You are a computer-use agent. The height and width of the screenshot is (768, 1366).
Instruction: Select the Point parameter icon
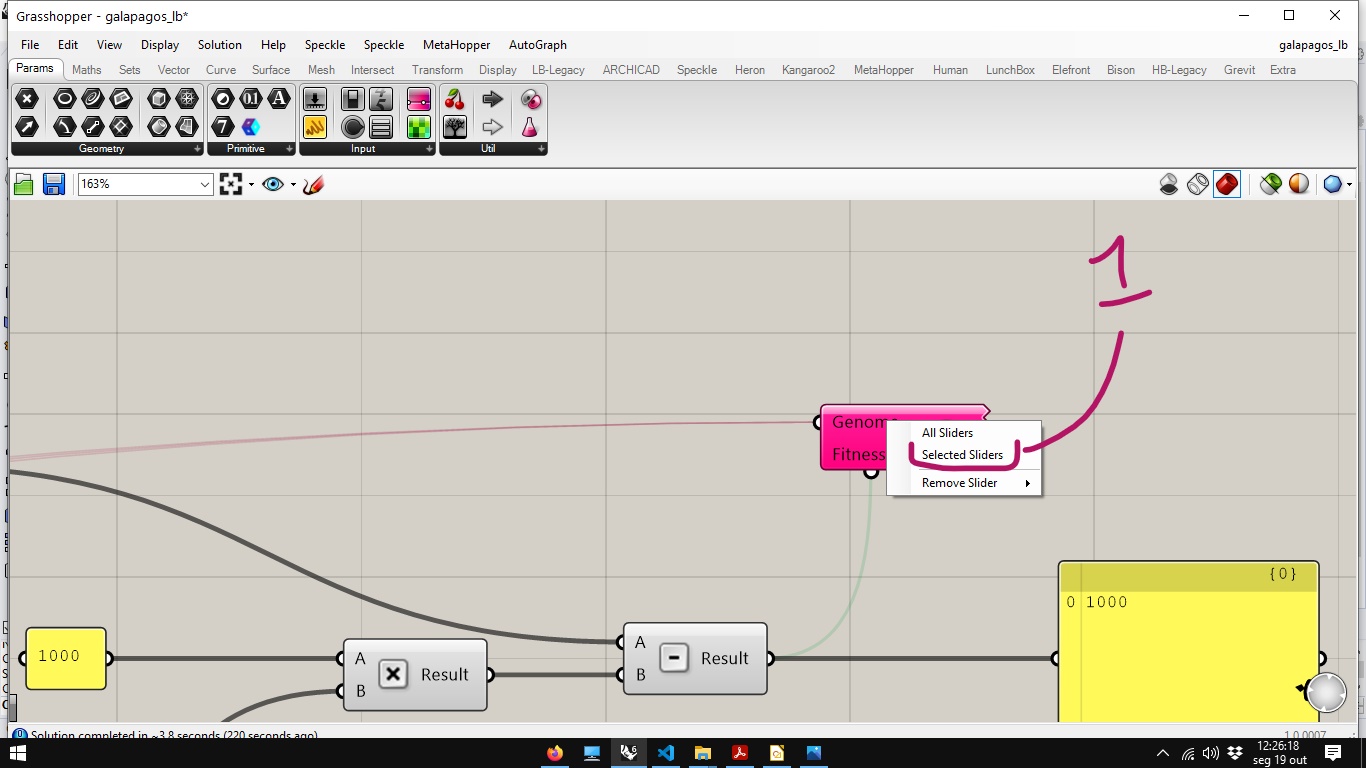point(27,98)
